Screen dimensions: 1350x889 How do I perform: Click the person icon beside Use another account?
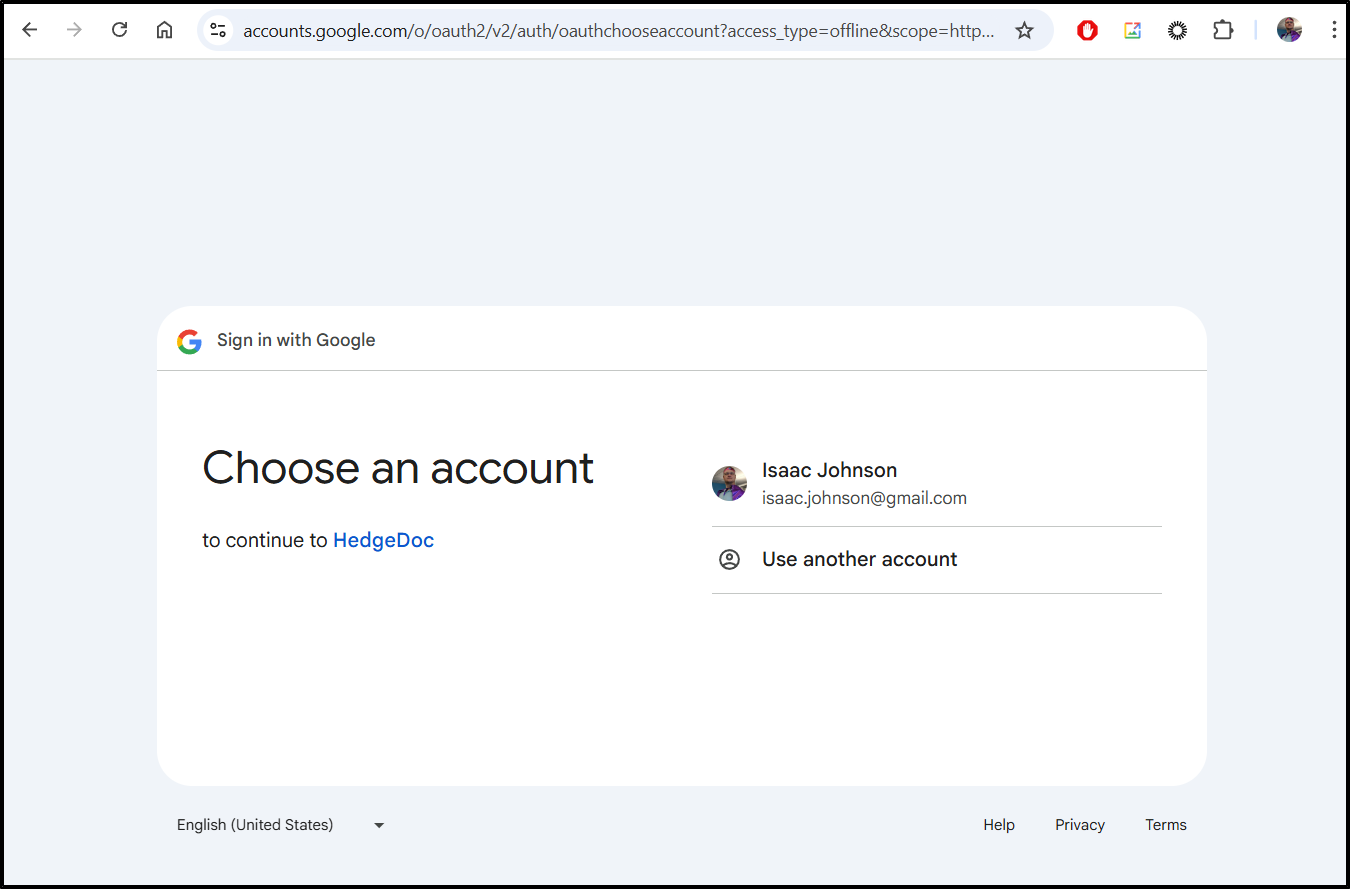coord(730,559)
